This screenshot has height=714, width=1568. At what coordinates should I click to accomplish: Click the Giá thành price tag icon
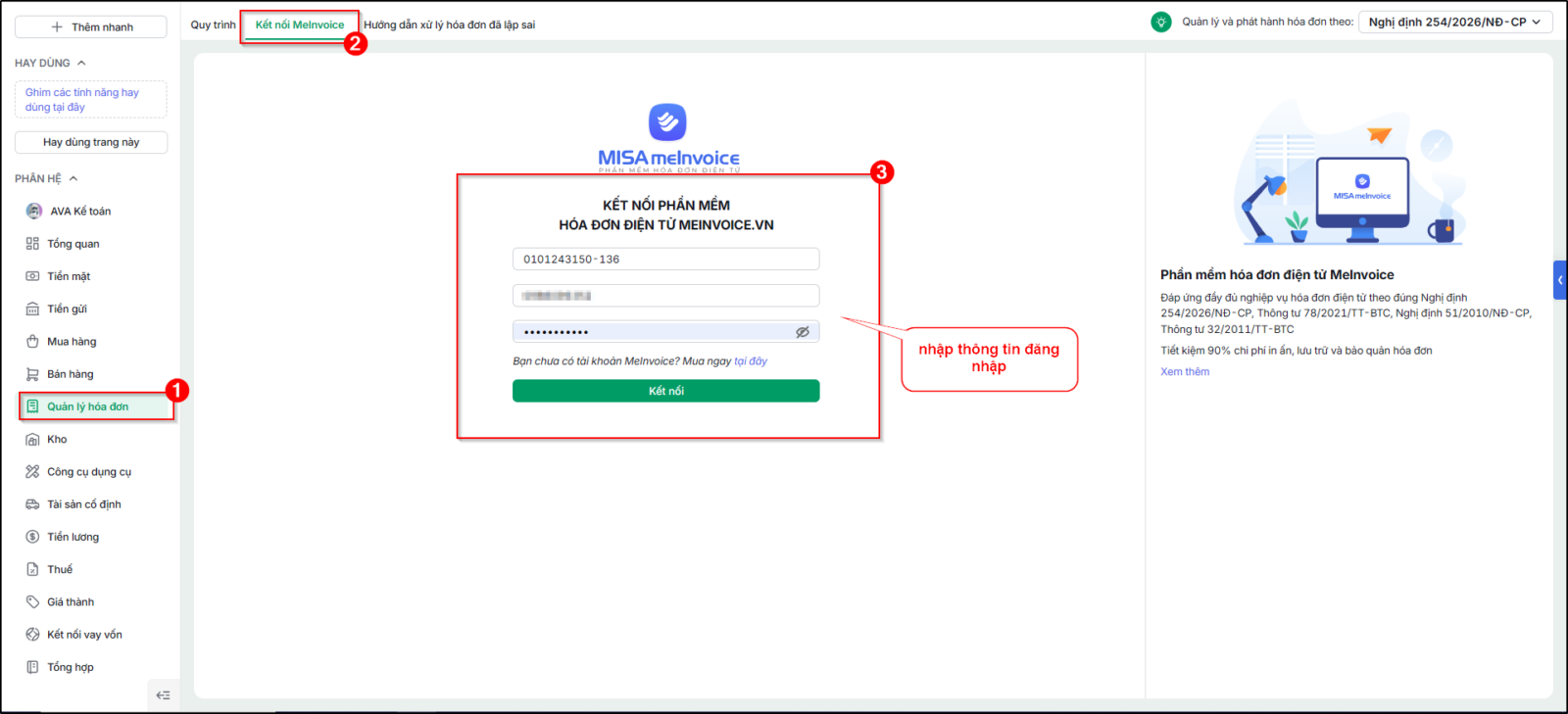(x=32, y=602)
